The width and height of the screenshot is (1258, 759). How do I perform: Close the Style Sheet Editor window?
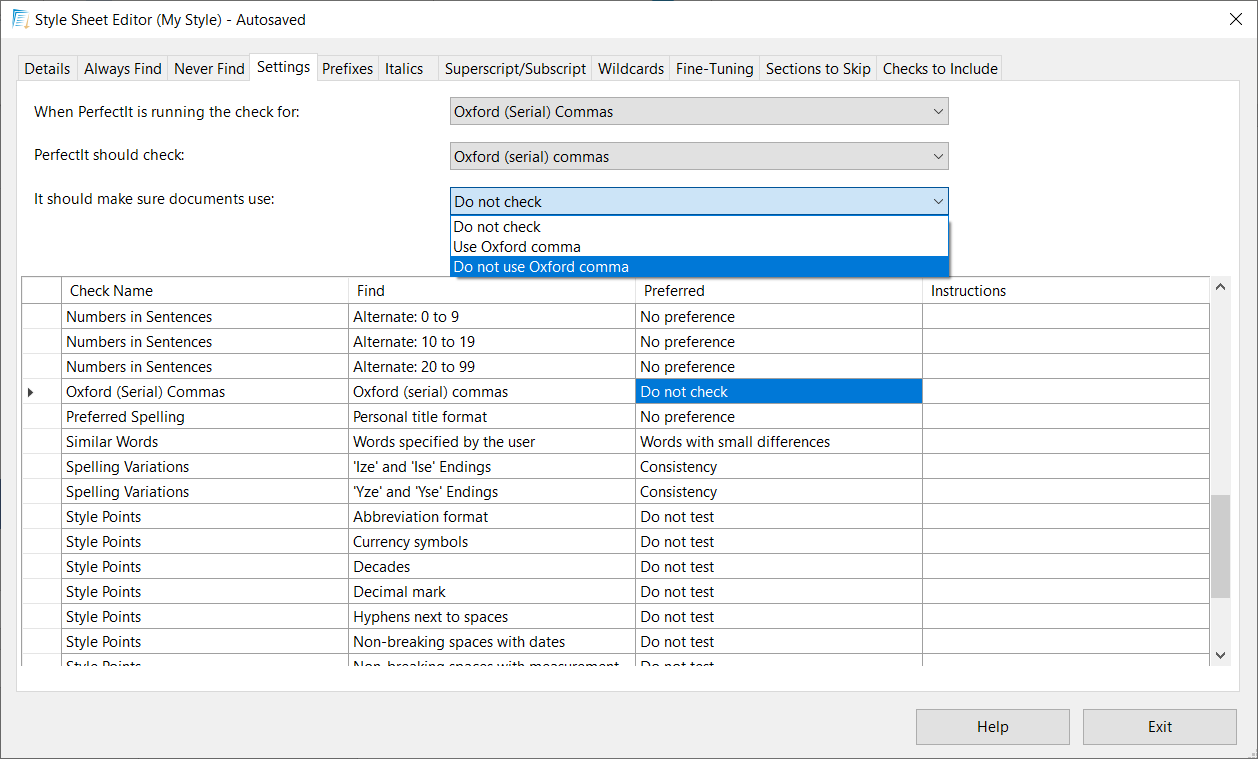[1235, 19]
